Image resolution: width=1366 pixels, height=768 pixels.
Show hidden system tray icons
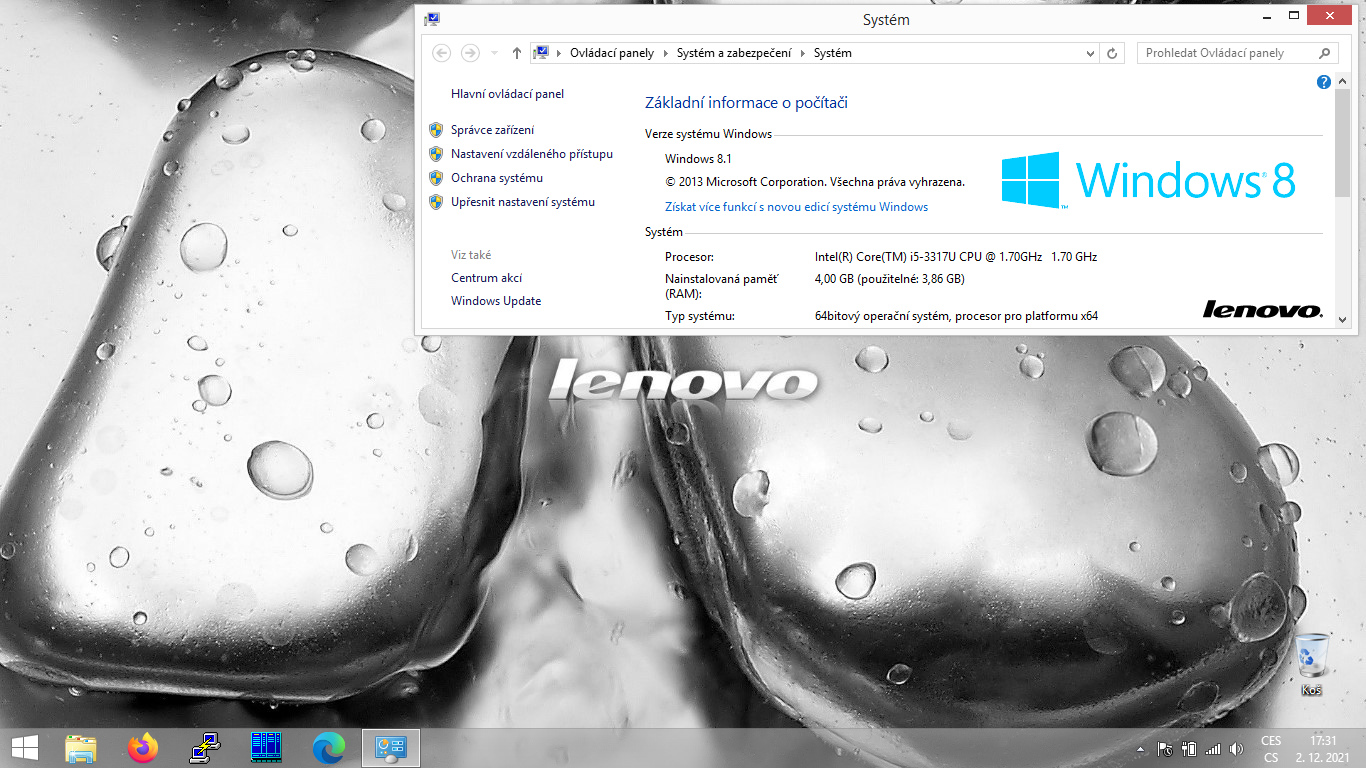click(x=1140, y=748)
